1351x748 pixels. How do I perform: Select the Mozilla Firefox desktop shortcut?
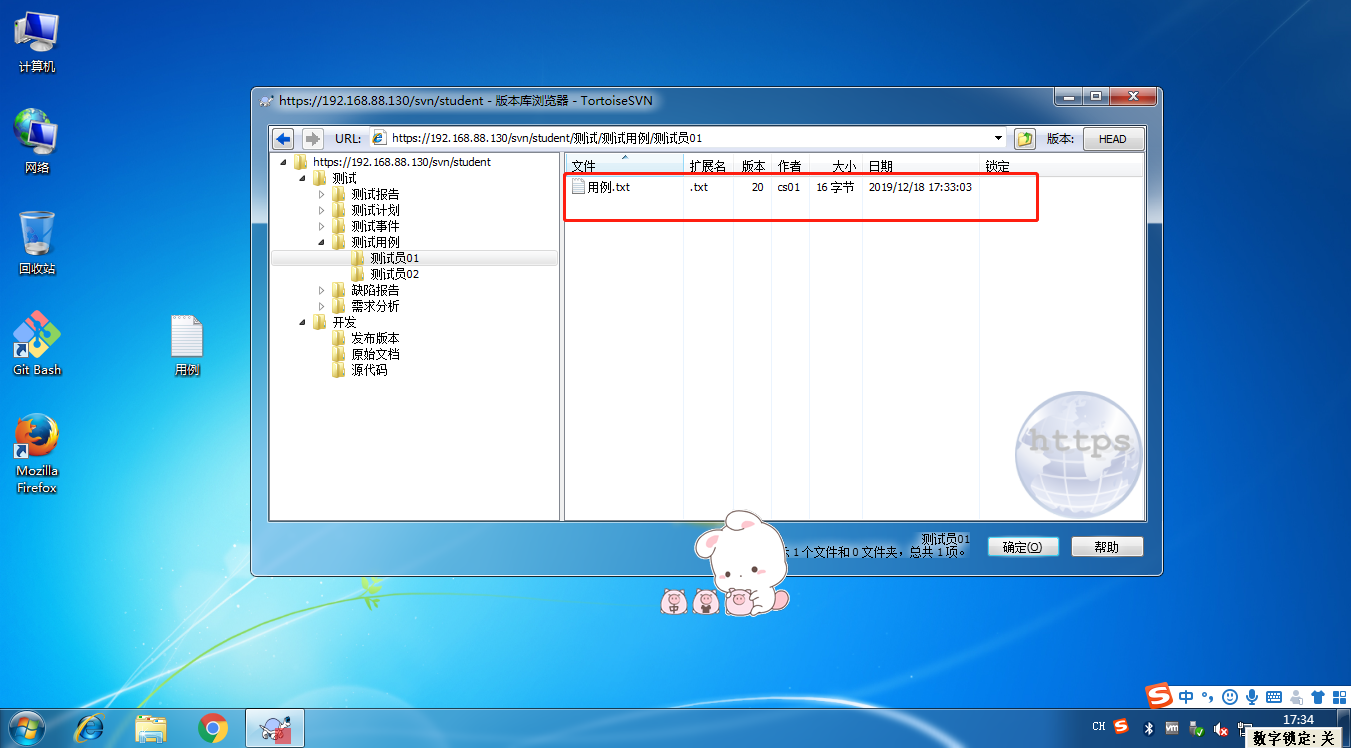tap(37, 453)
